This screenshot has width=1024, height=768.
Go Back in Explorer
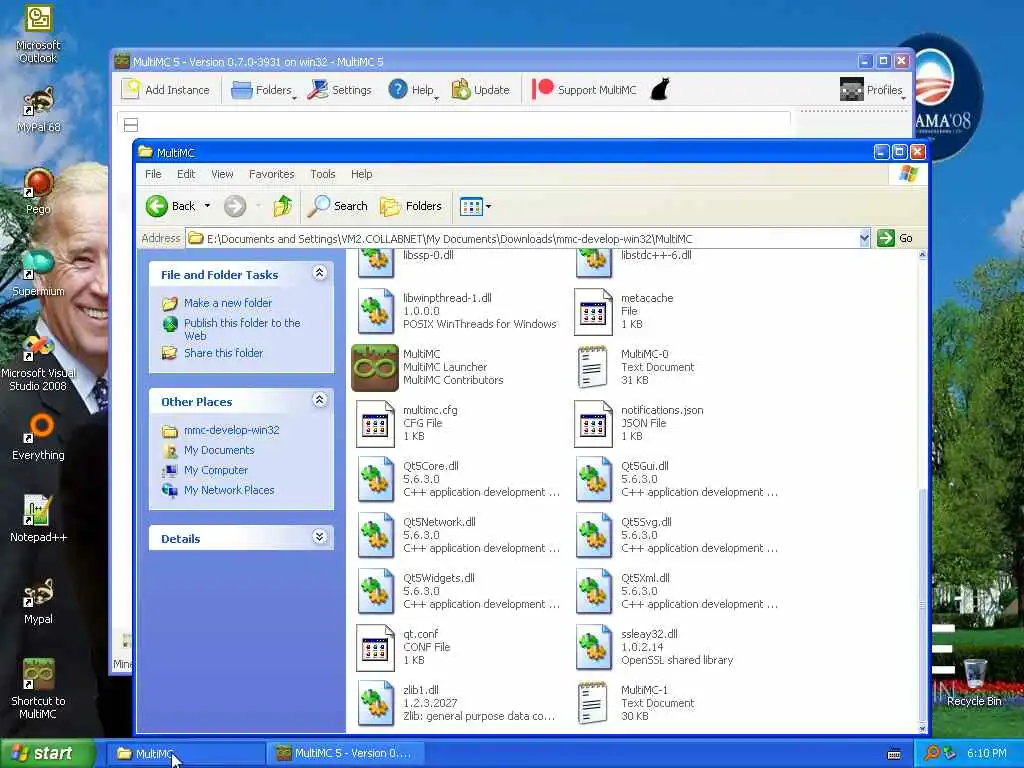(x=170, y=206)
